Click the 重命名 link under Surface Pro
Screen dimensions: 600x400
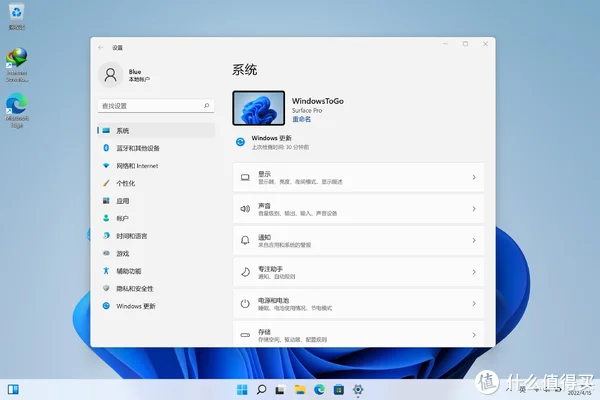pos(302,119)
